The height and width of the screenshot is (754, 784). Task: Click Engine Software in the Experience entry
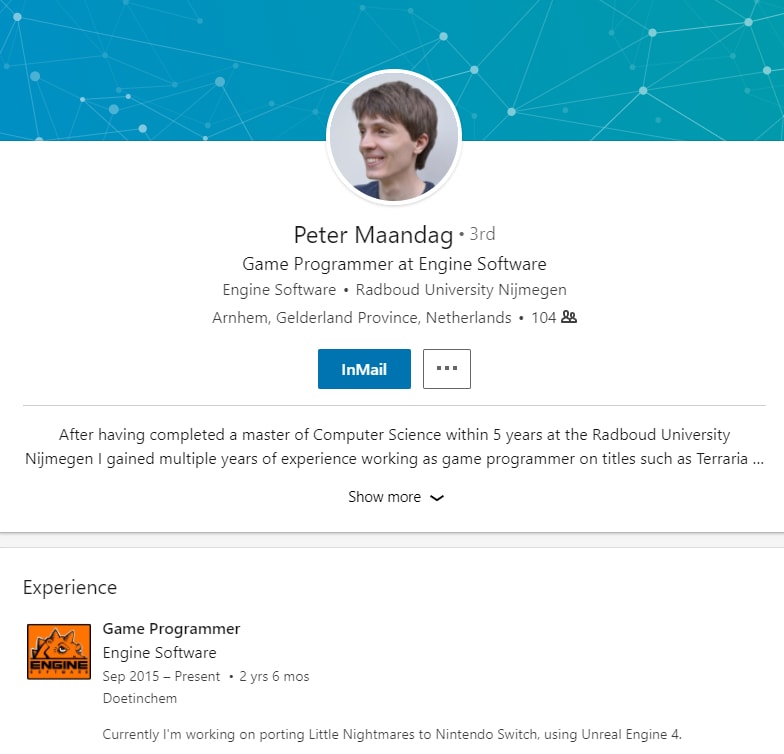(159, 653)
